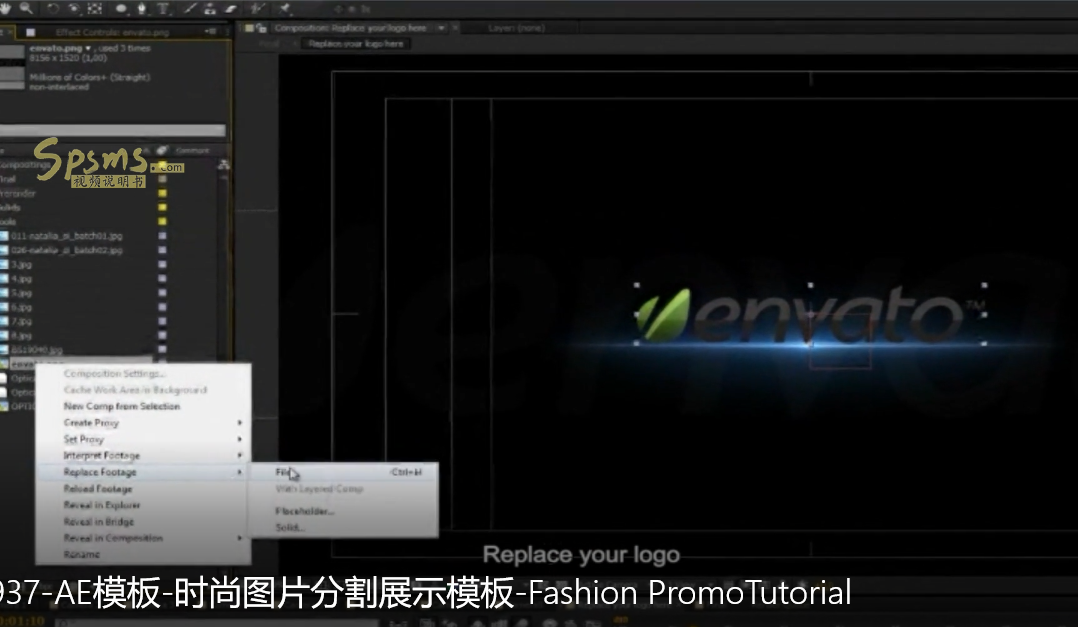The height and width of the screenshot is (627, 1078).
Task: Click the envato logo layer in viewer
Action: click(x=810, y=316)
